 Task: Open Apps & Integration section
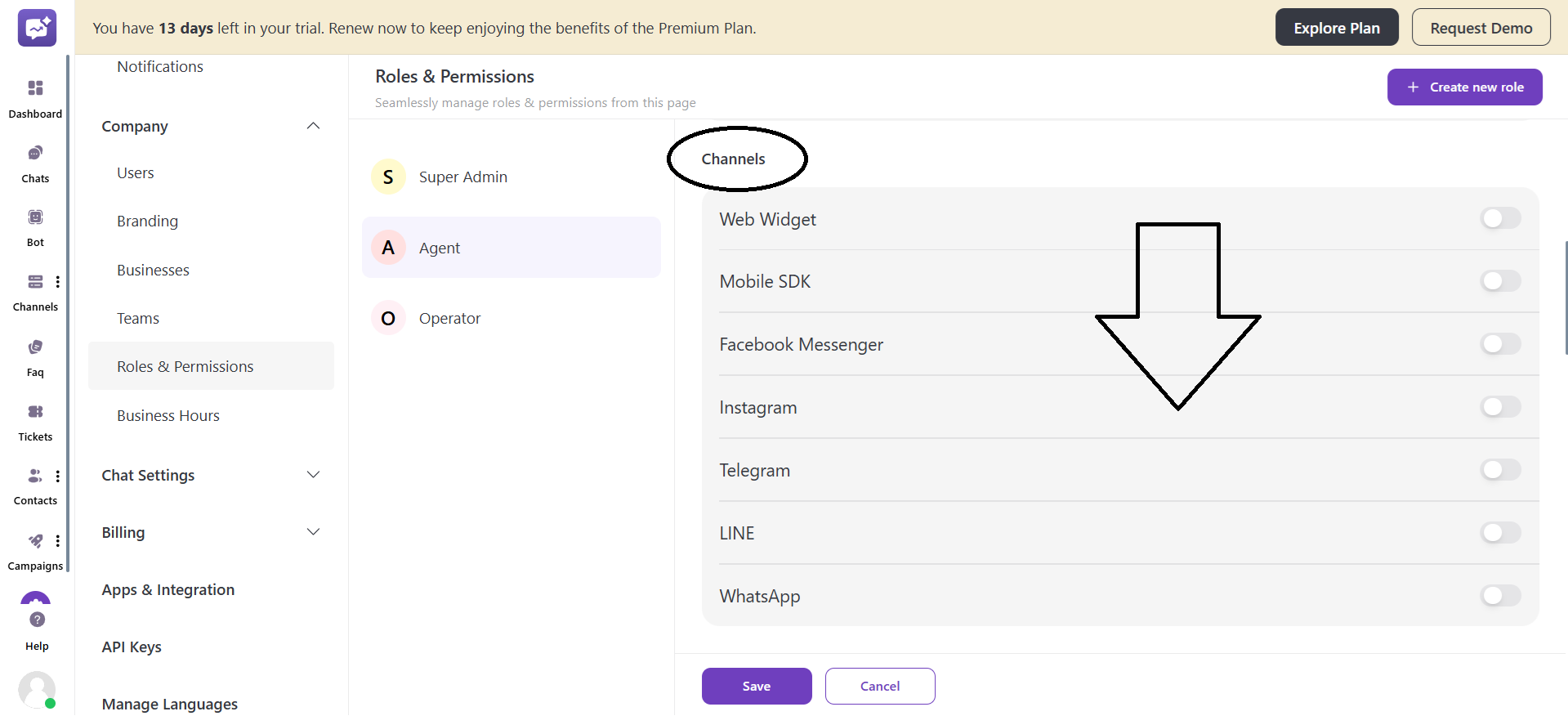click(168, 589)
